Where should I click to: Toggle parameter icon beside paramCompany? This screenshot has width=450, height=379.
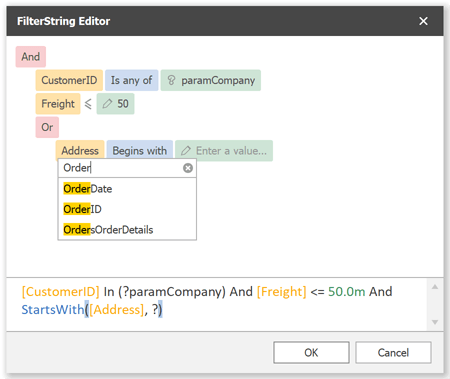(x=171, y=80)
